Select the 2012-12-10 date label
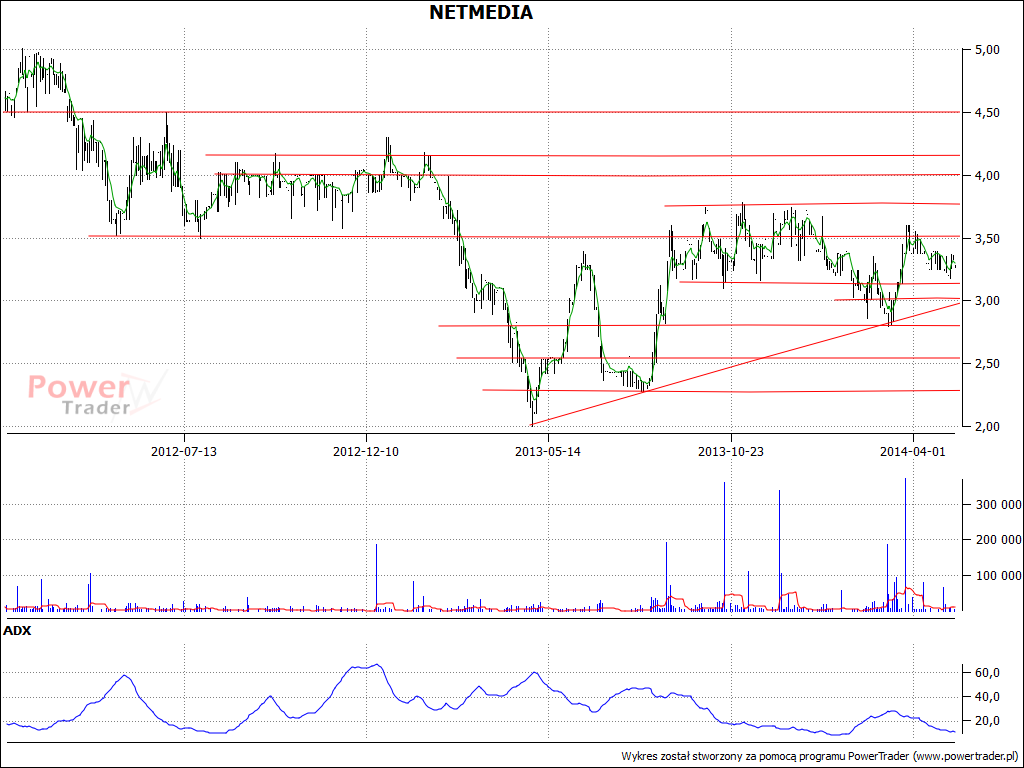 pos(366,451)
